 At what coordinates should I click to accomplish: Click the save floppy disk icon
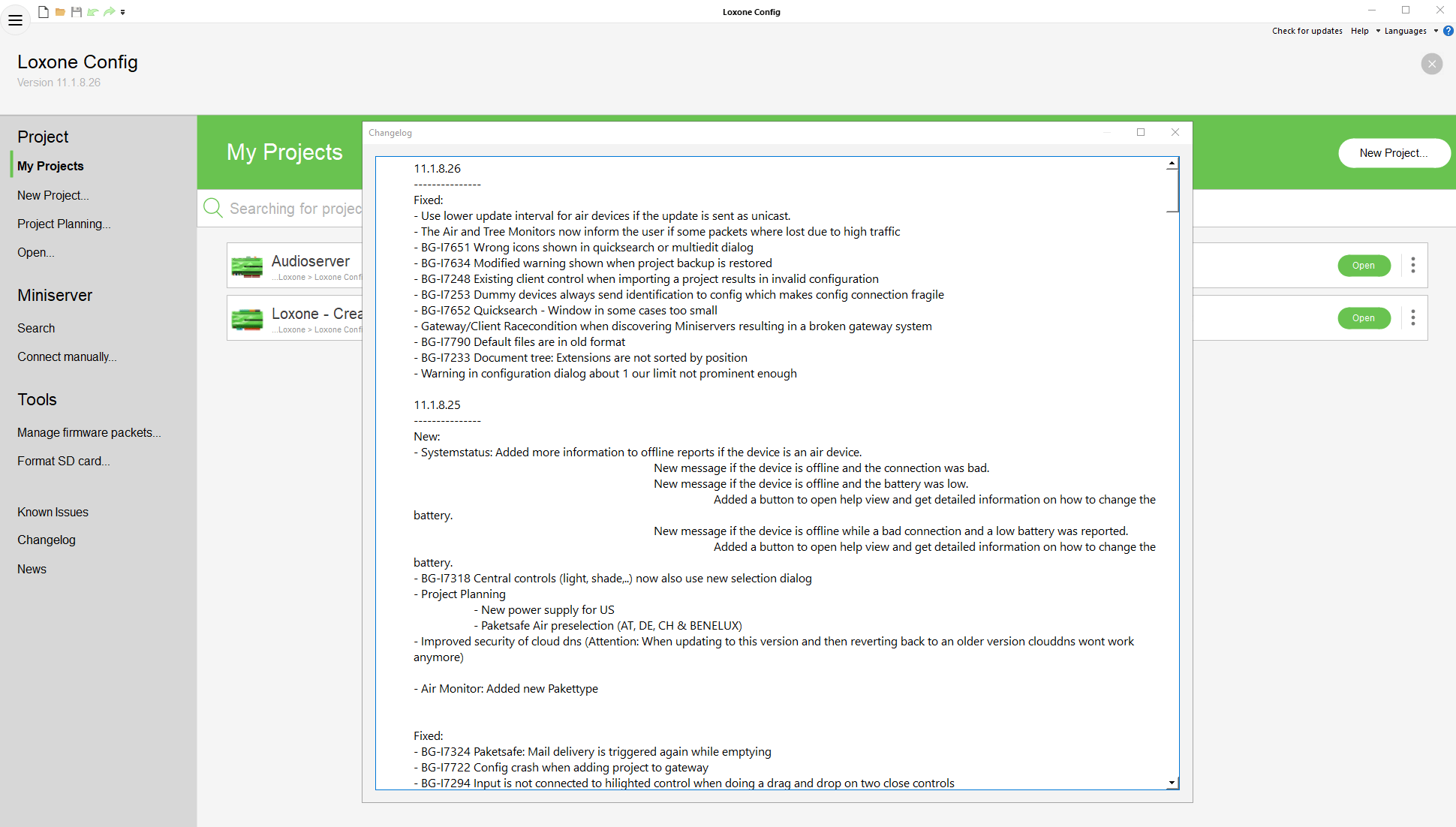[x=77, y=12]
